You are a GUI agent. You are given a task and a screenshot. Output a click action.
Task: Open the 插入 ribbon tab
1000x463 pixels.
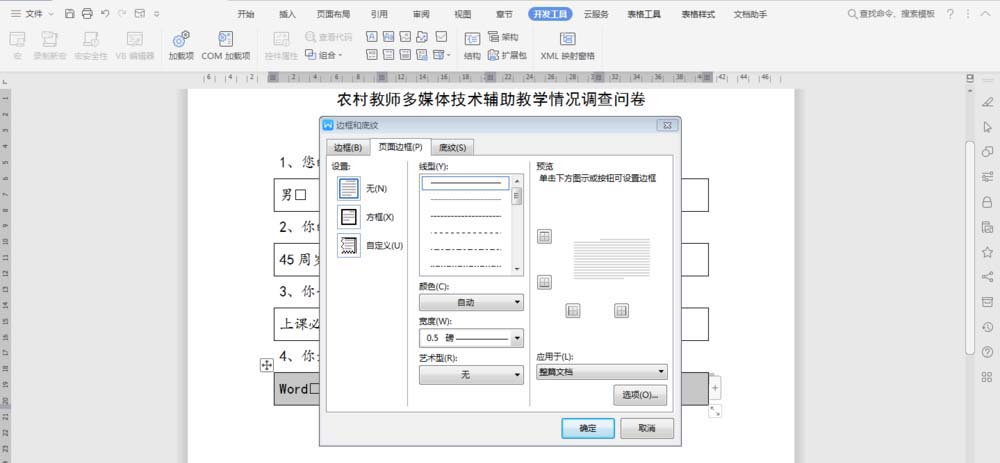point(287,14)
